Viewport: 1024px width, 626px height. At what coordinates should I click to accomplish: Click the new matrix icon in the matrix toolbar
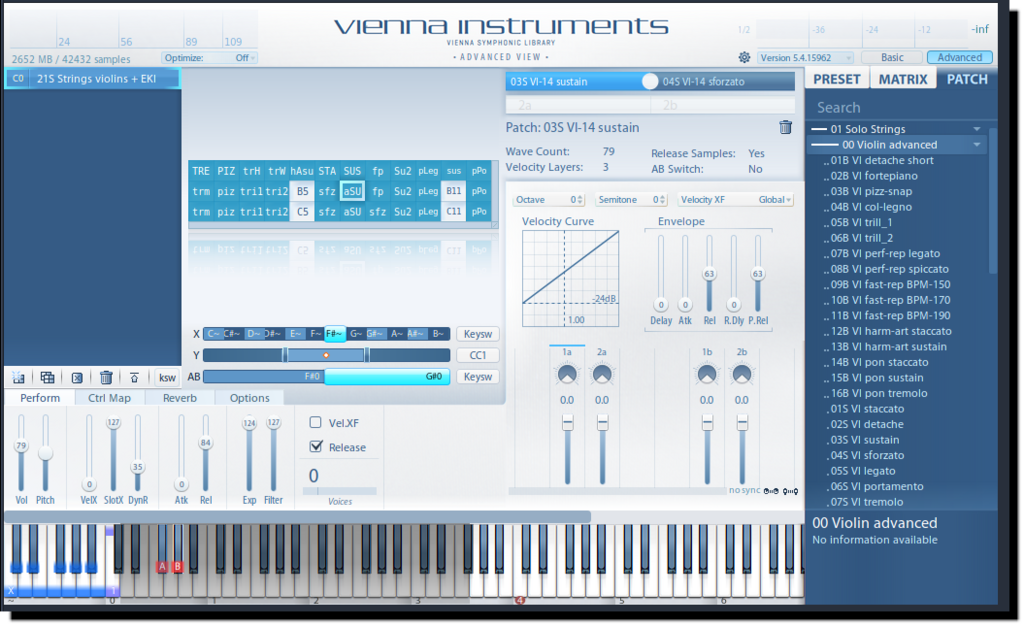[x=18, y=377]
